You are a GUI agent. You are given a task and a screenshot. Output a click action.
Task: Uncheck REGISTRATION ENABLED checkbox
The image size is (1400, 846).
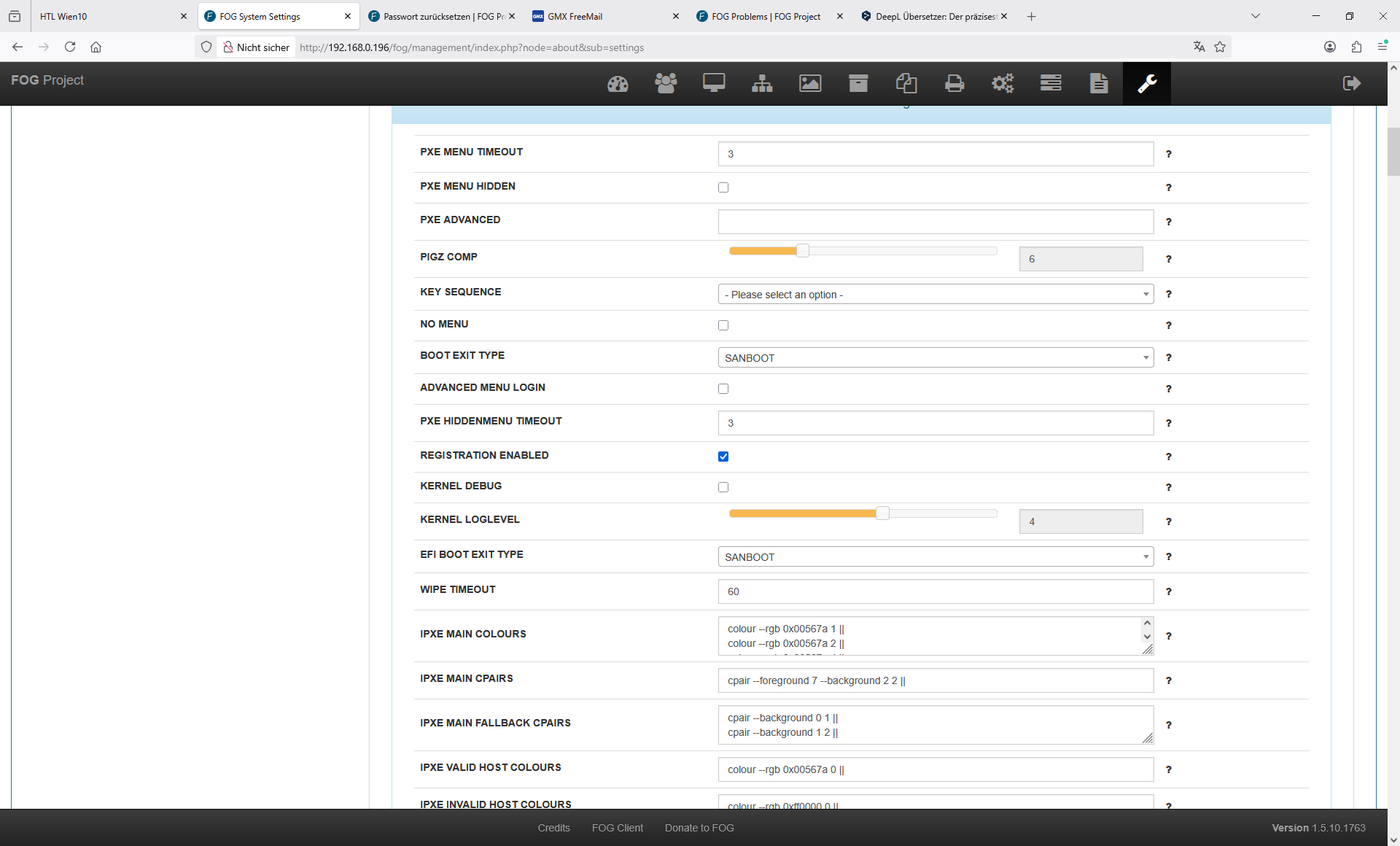(x=723, y=457)
